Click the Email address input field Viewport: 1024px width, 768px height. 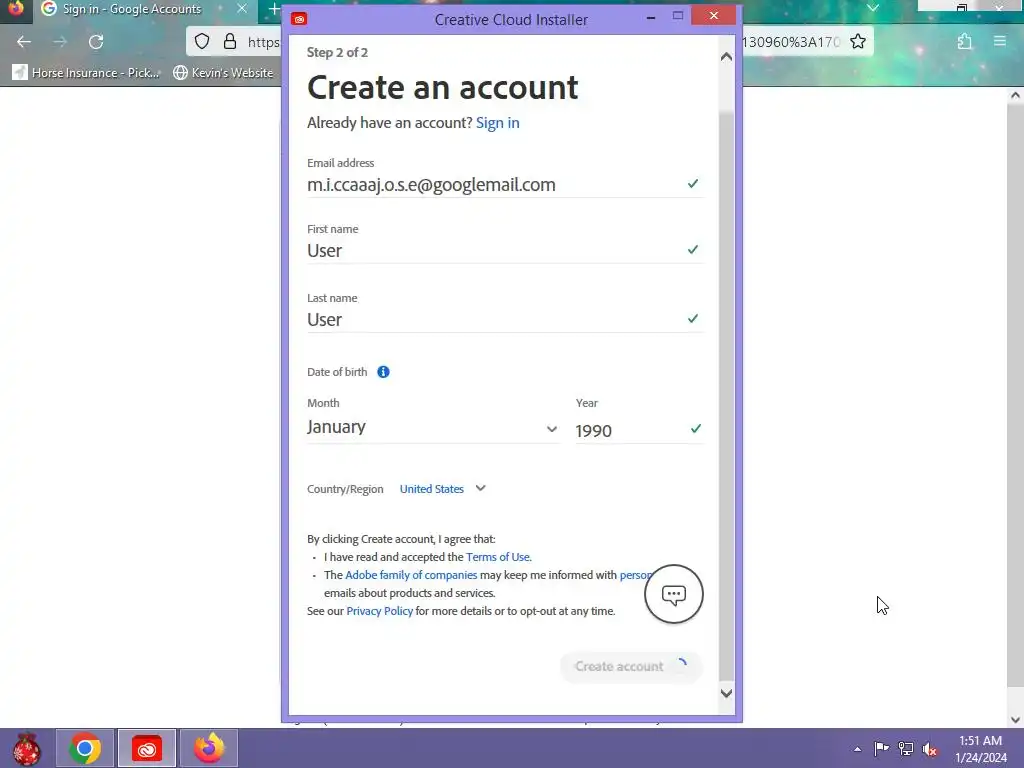point(505,185)
